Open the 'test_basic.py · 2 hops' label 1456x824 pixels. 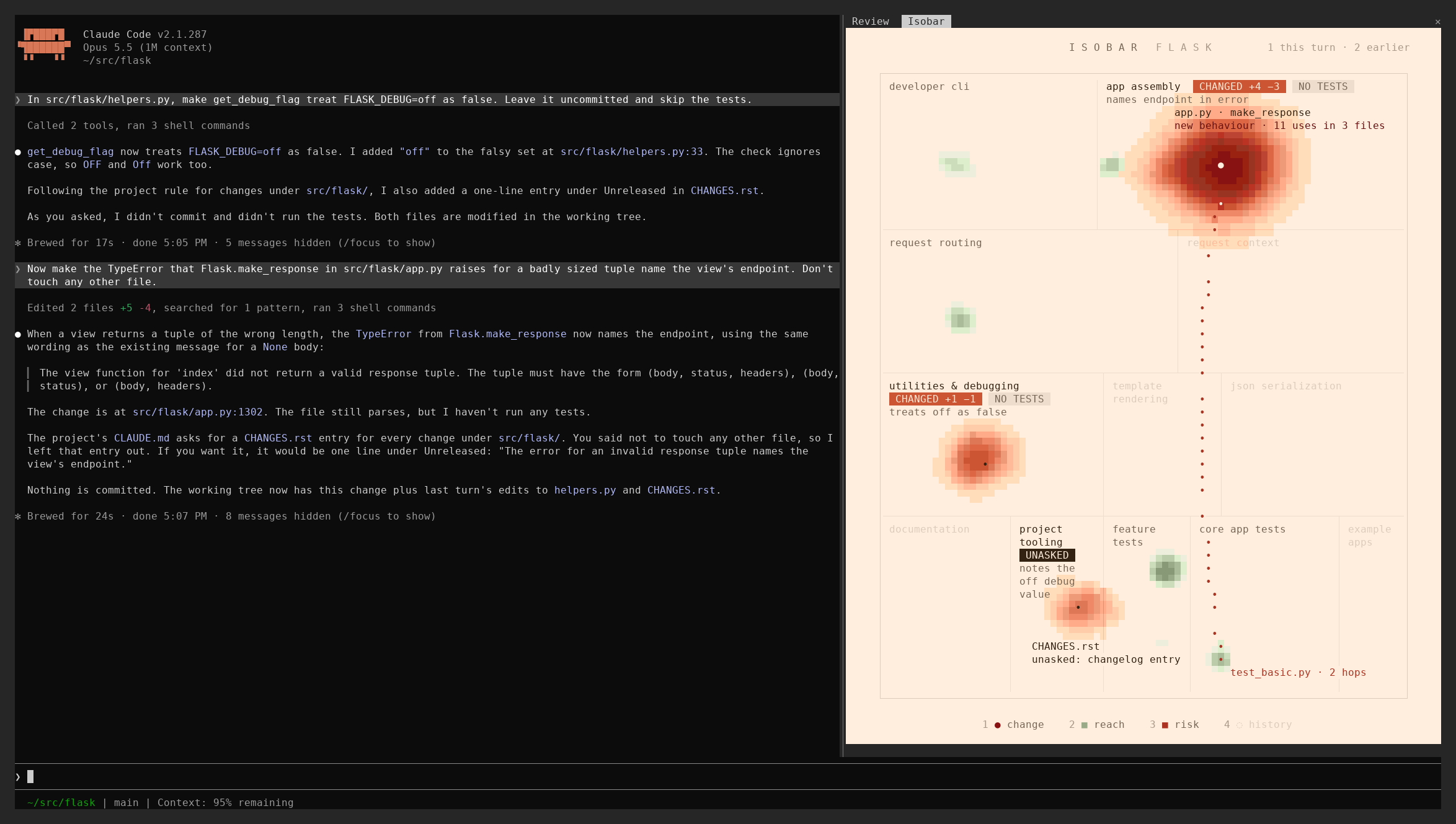1298,672
